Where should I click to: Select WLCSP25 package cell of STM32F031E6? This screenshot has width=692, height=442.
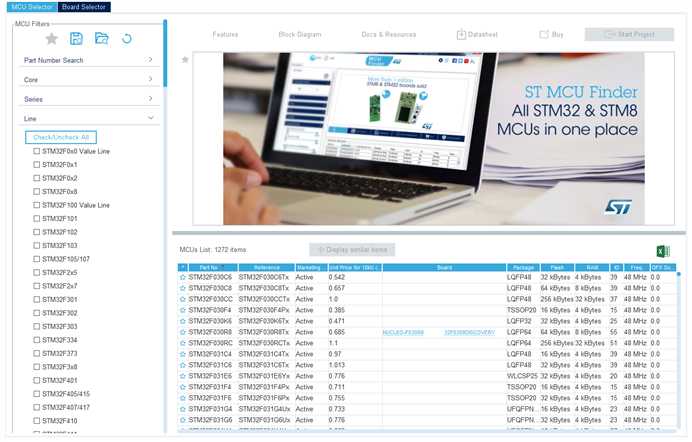[523, 376]
